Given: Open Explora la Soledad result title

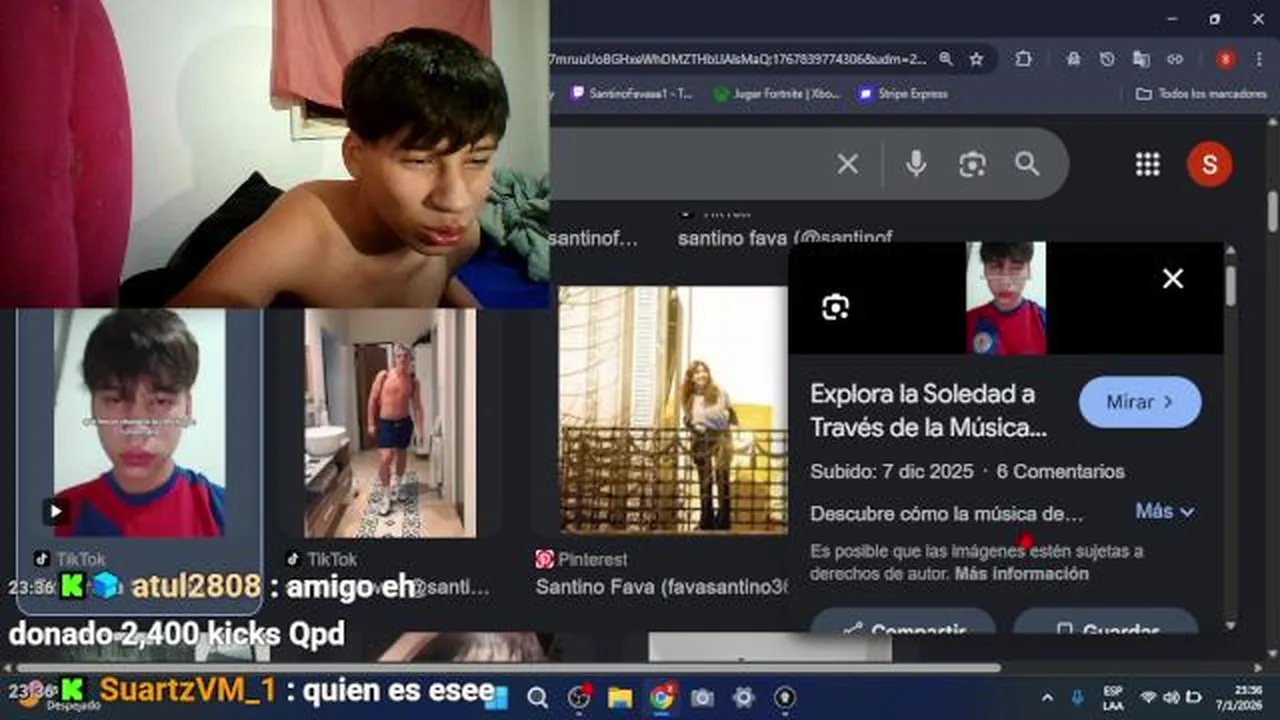Looking at the screenshot, I should 929,410.
